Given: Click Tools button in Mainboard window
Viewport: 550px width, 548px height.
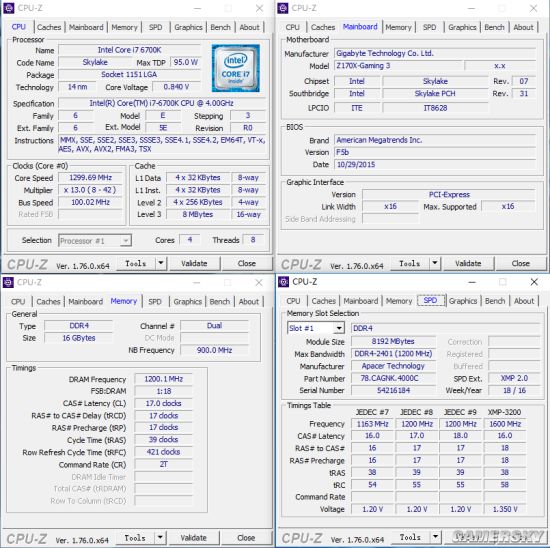Looking at the screenshot, I should pyautogui.click(x=410, y=263).
